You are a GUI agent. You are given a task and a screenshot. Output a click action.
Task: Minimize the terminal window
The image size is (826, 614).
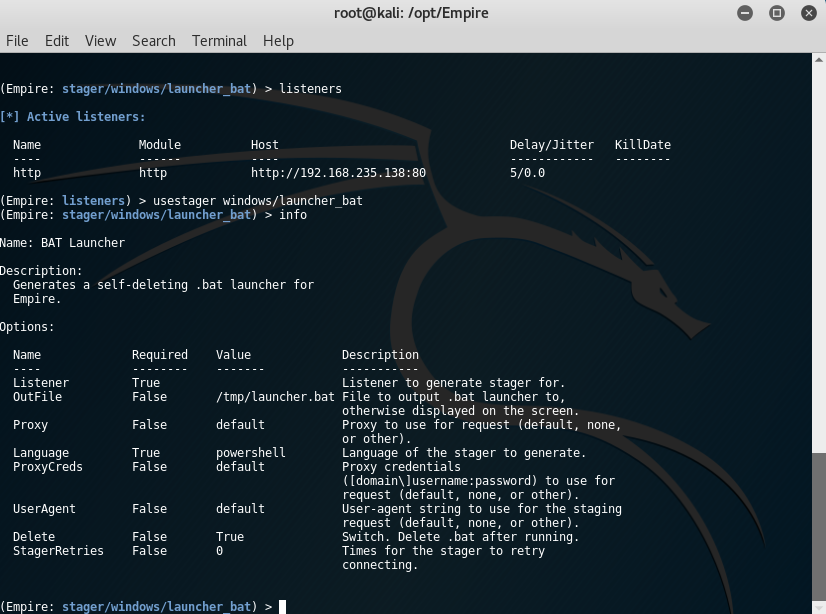(x=745, y=13)
